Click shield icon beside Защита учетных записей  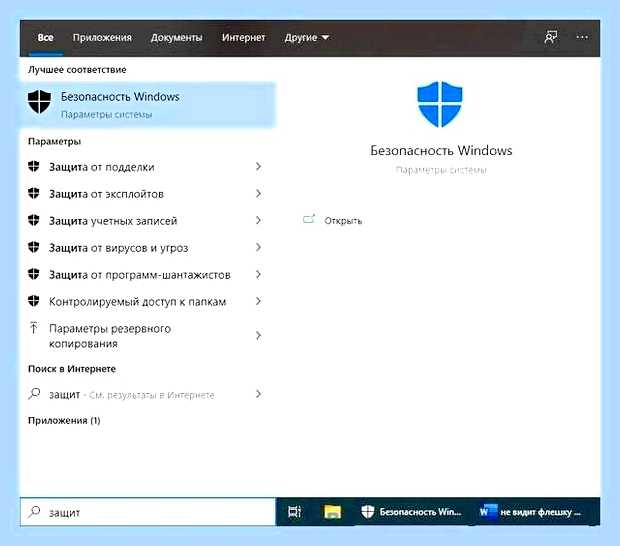[34, 220]
